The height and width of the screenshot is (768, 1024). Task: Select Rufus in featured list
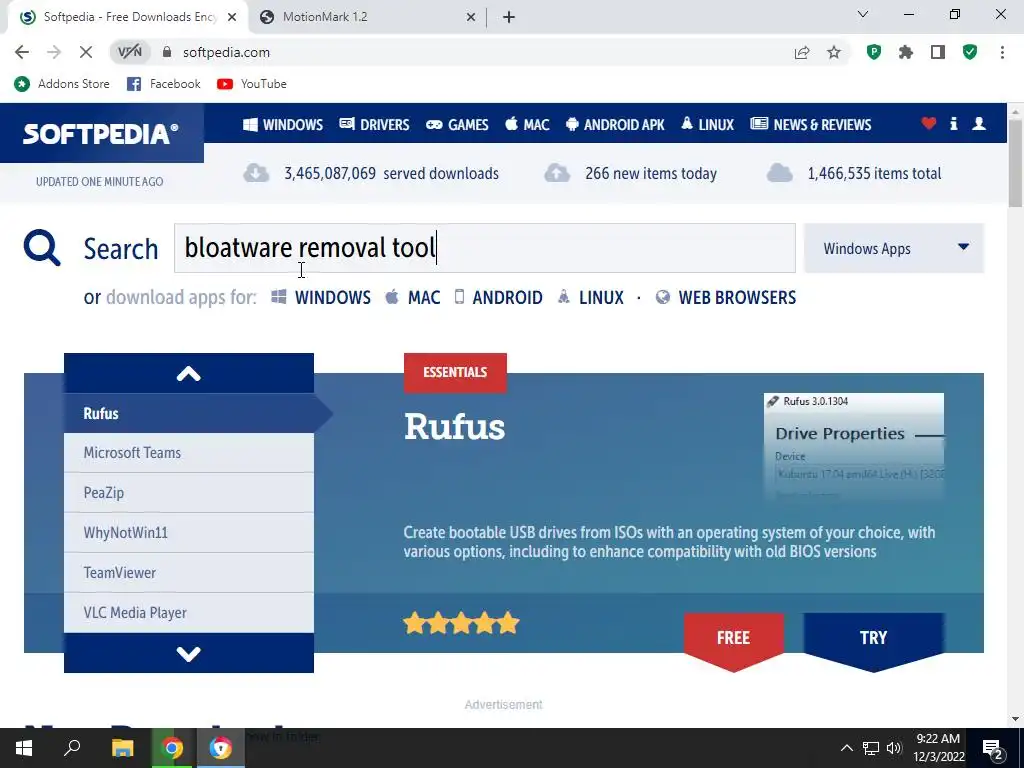pyautogui.click(x=189, y=413)
